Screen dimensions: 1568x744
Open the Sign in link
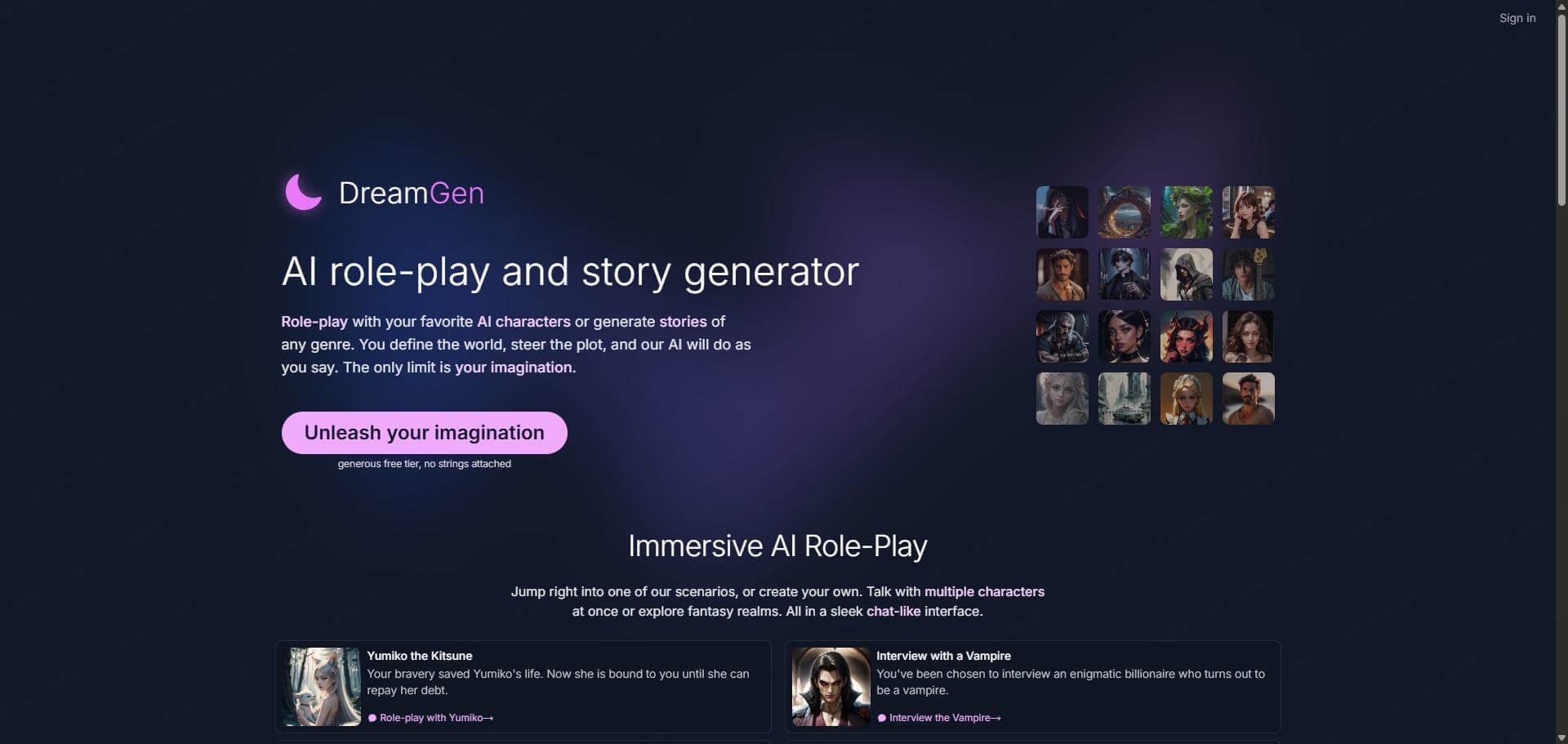(x=1517, y=18)
